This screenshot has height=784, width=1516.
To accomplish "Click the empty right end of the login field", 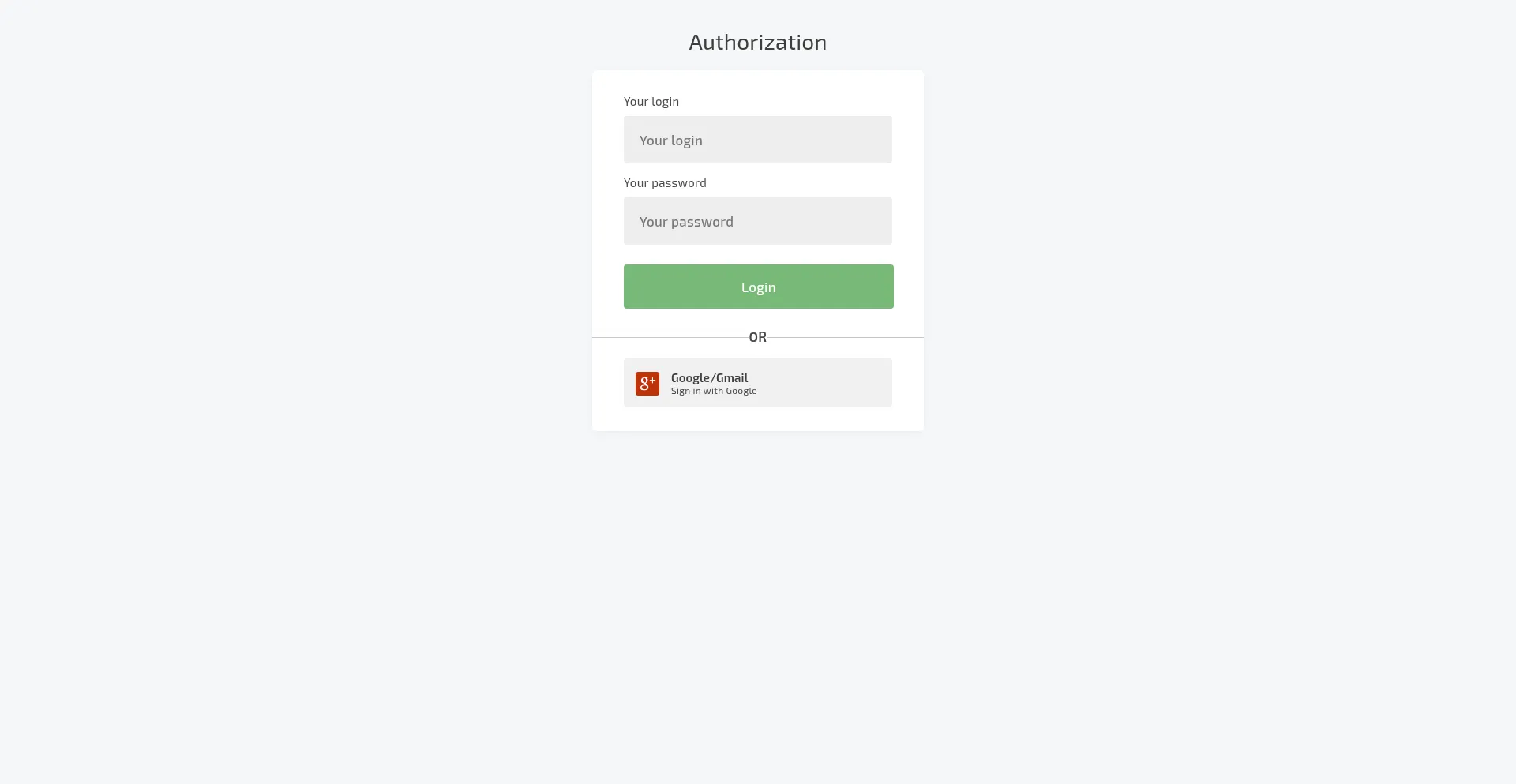I will pyautogui.click(x=853, y=140).
